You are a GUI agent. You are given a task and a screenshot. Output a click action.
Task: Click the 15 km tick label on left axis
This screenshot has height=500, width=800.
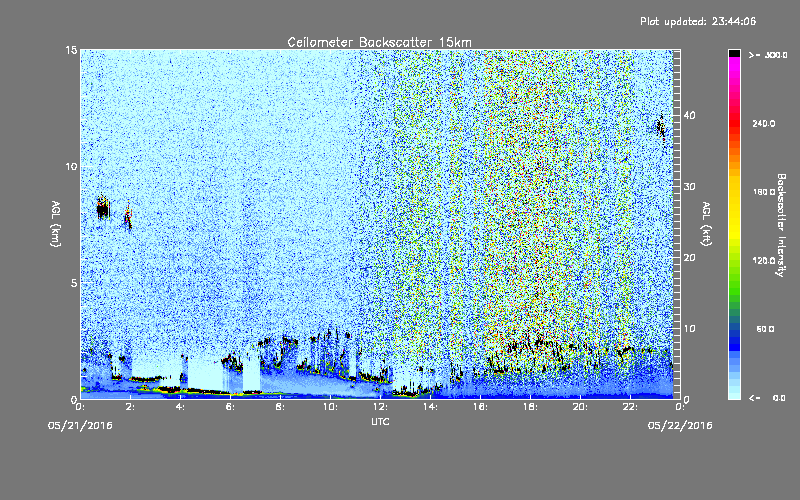click(x=71, y=50)
